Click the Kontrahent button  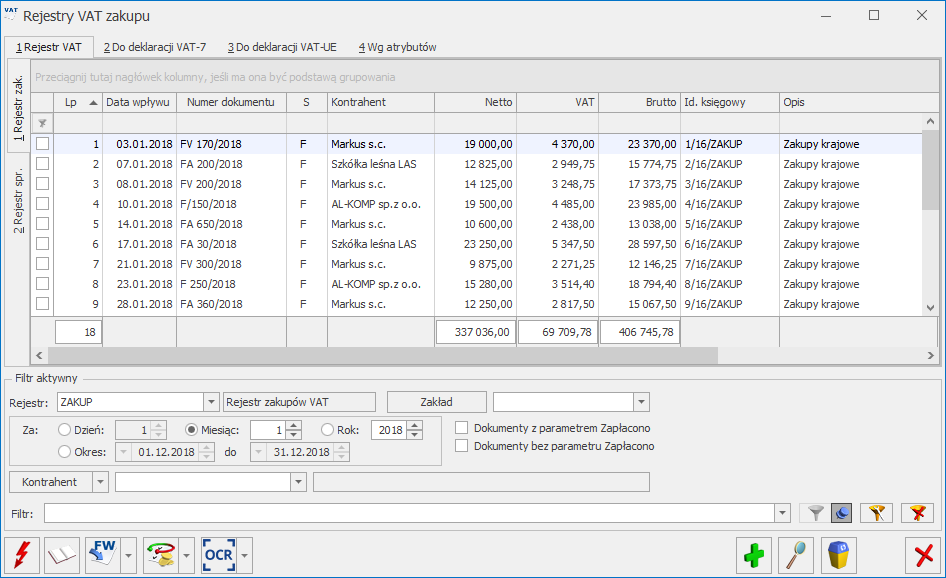(51, 482)
